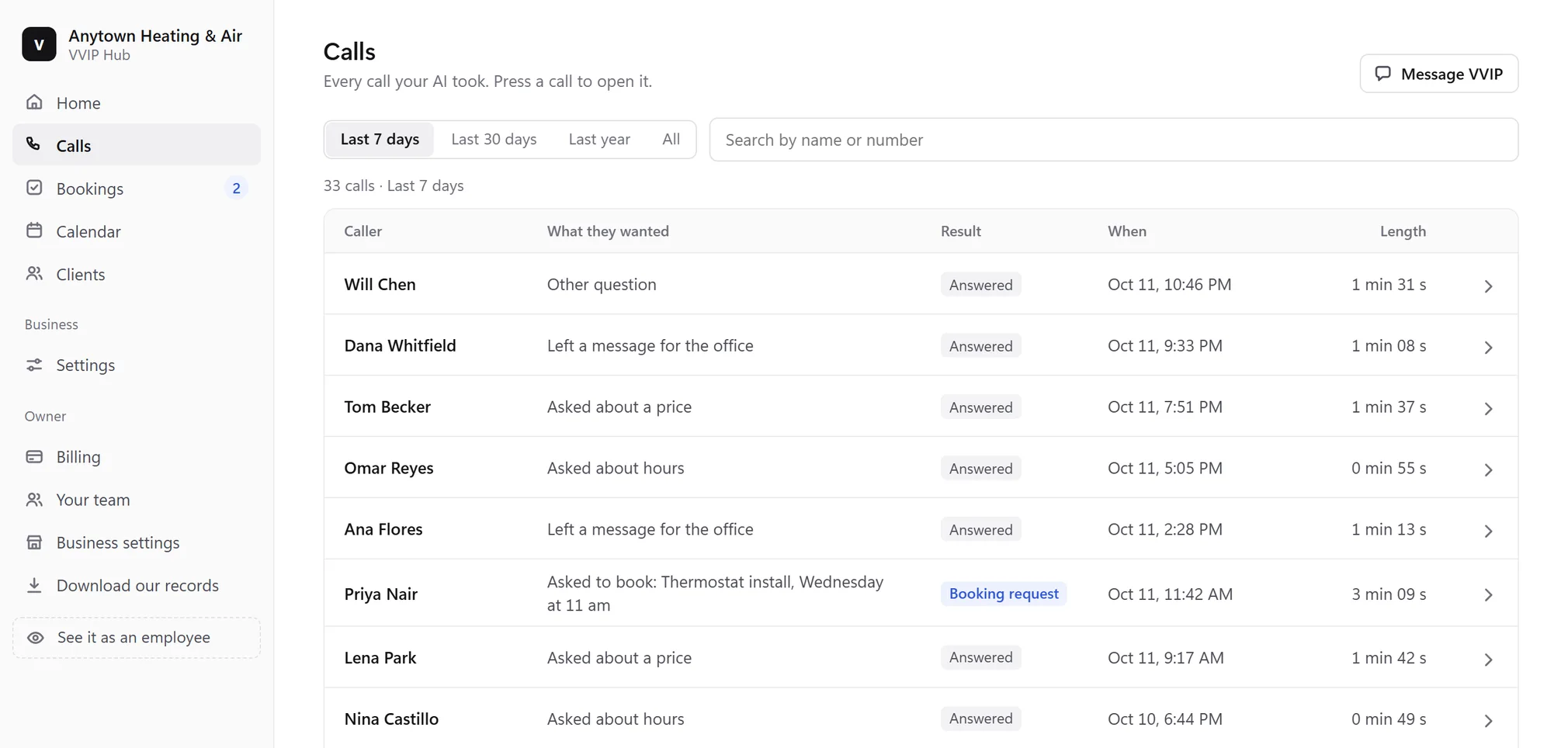Open the Booking request tag for Priya Nair

(x=1004, y=594)
